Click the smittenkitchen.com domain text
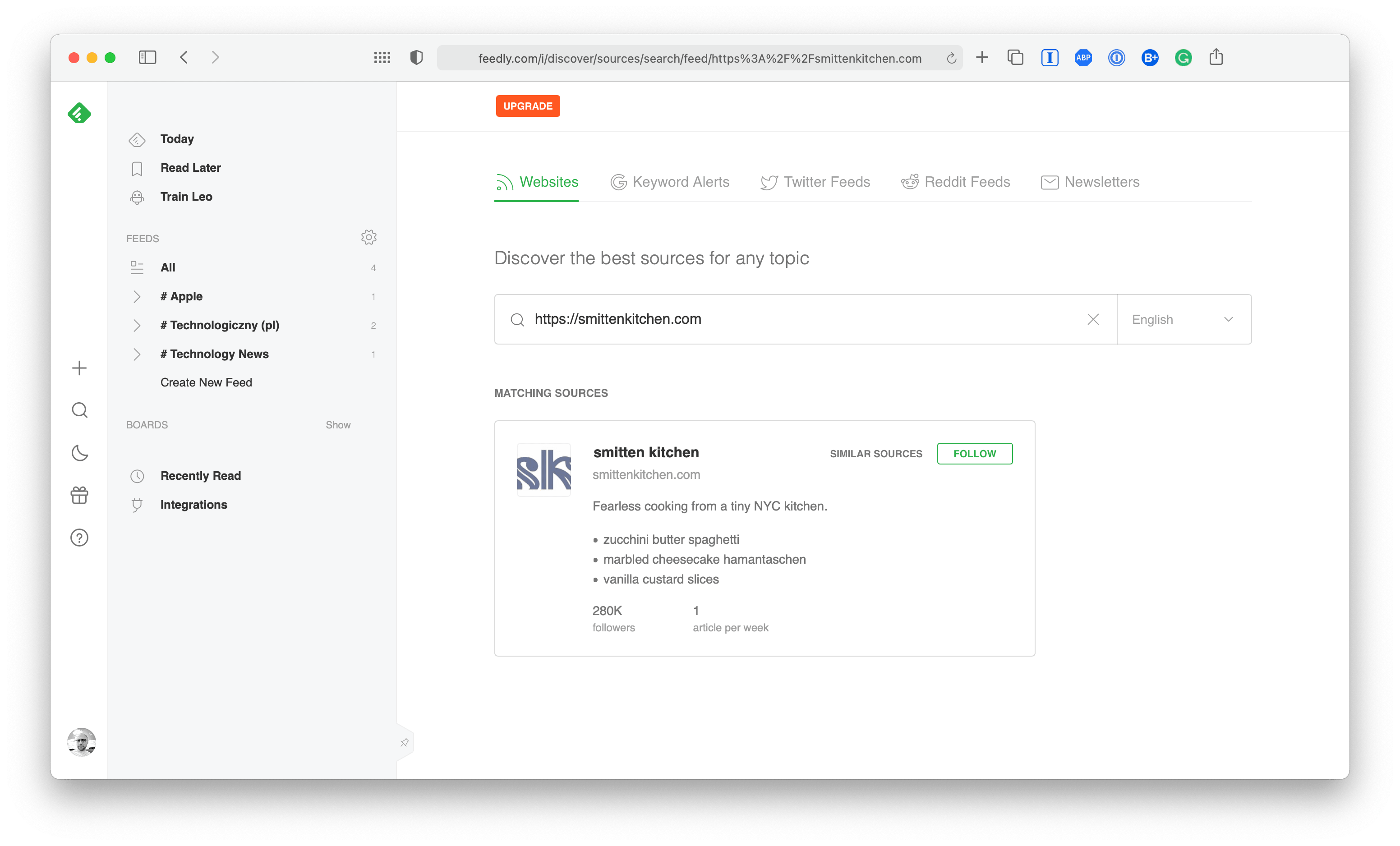This screenshot has height=846, width=1400. click(647, 475)
